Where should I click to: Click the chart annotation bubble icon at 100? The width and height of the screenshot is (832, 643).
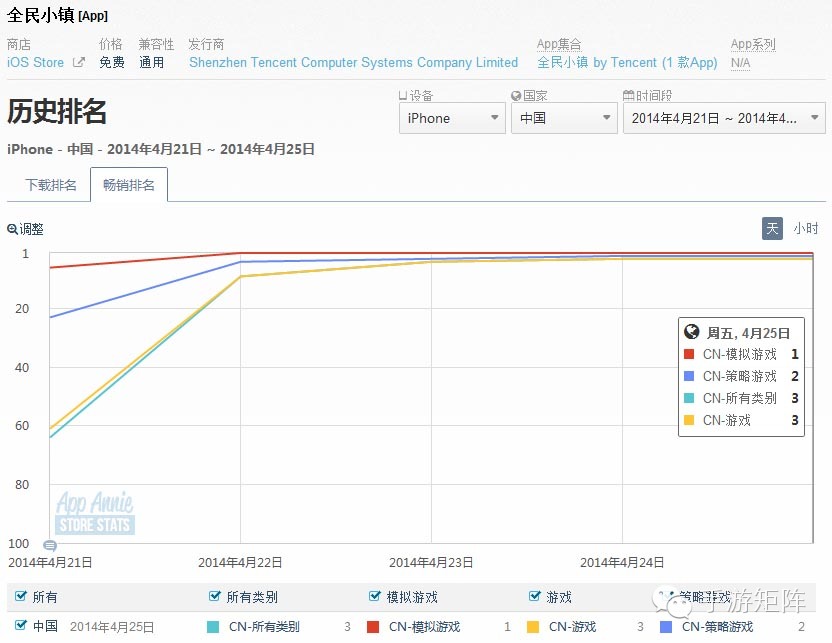(x=50, y=545)
